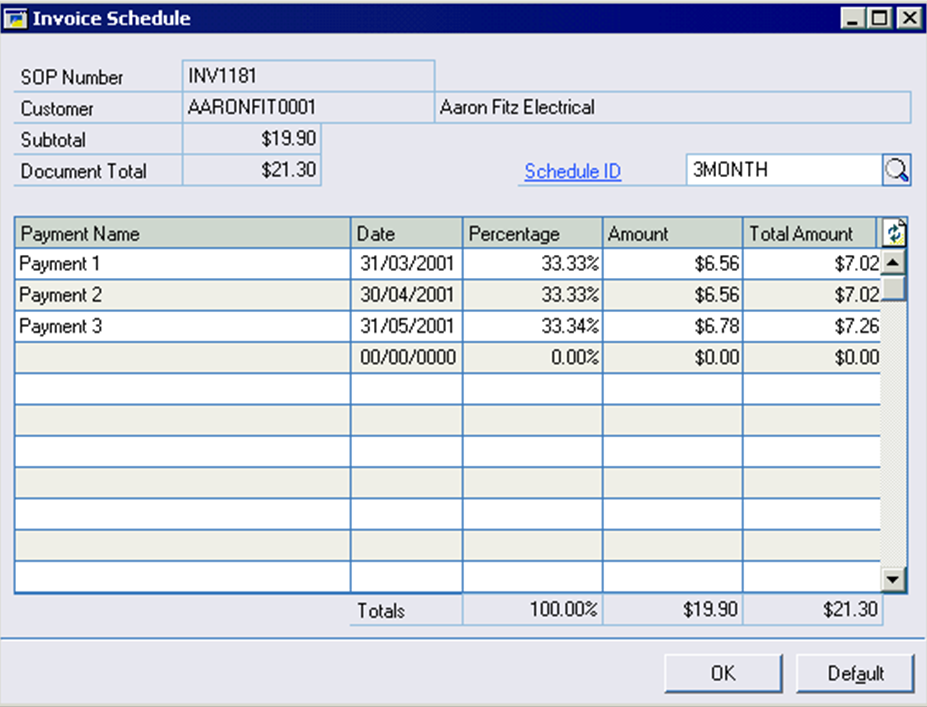Viewport: 927px width, 707px height.
Task: Open the Schedule ID link
Action: tap(572, 171)
